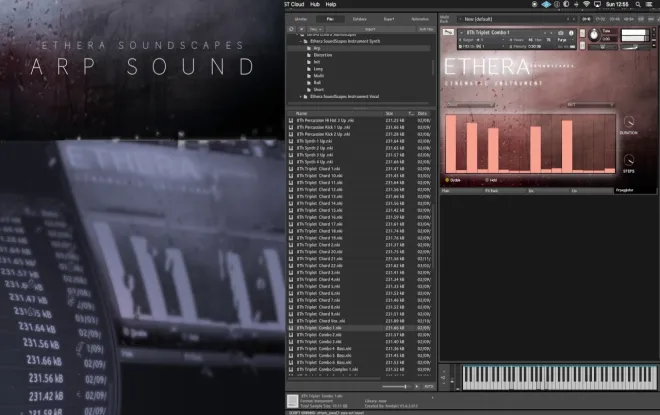
Task: Click the Duration knob
Action: 628,122
